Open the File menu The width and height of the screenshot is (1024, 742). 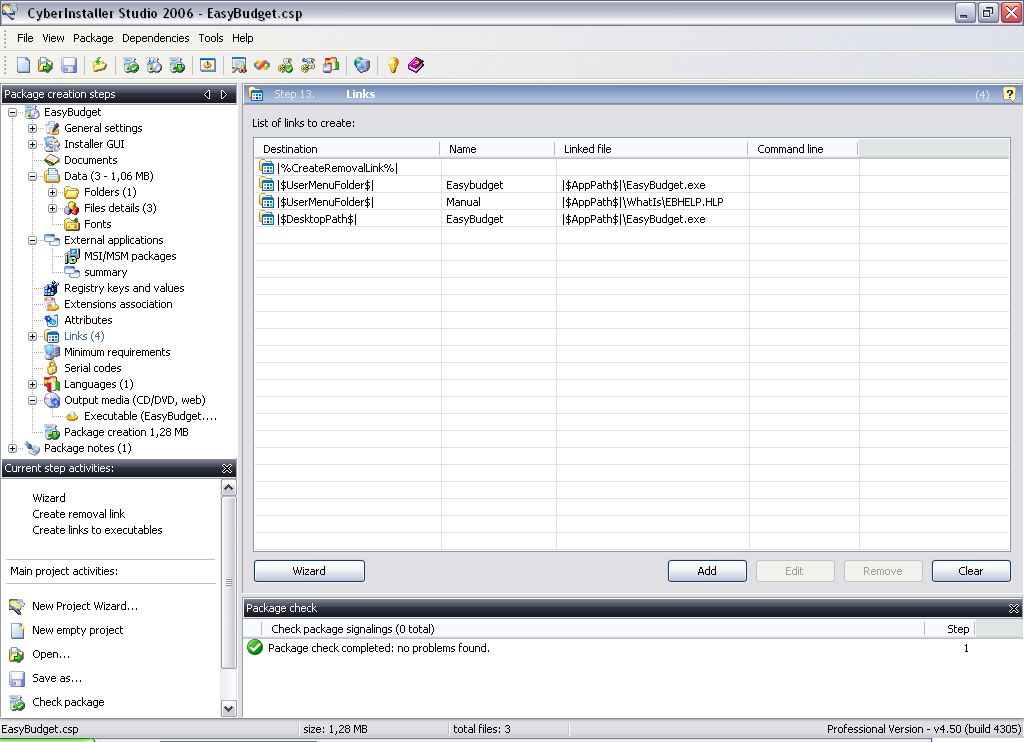(25, 38)
